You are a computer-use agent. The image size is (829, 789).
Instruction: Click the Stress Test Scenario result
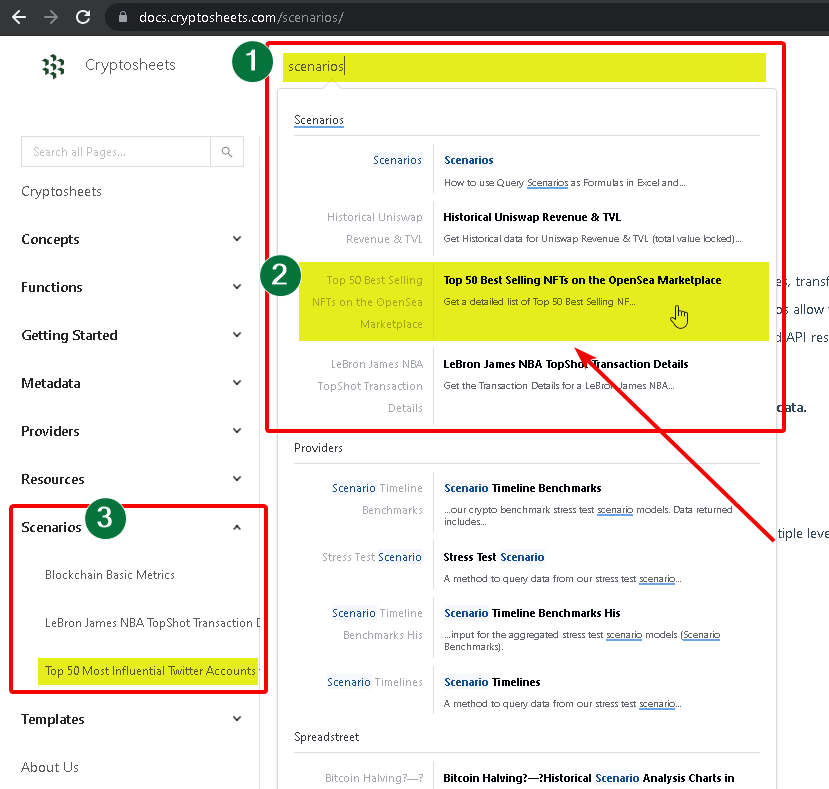point(493,557)
